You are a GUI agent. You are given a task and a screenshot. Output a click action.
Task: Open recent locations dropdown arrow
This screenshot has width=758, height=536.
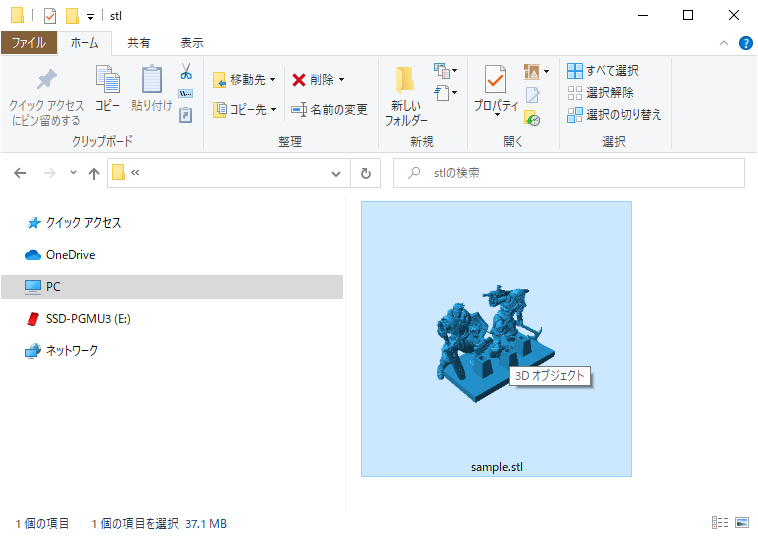pos(73,173)
